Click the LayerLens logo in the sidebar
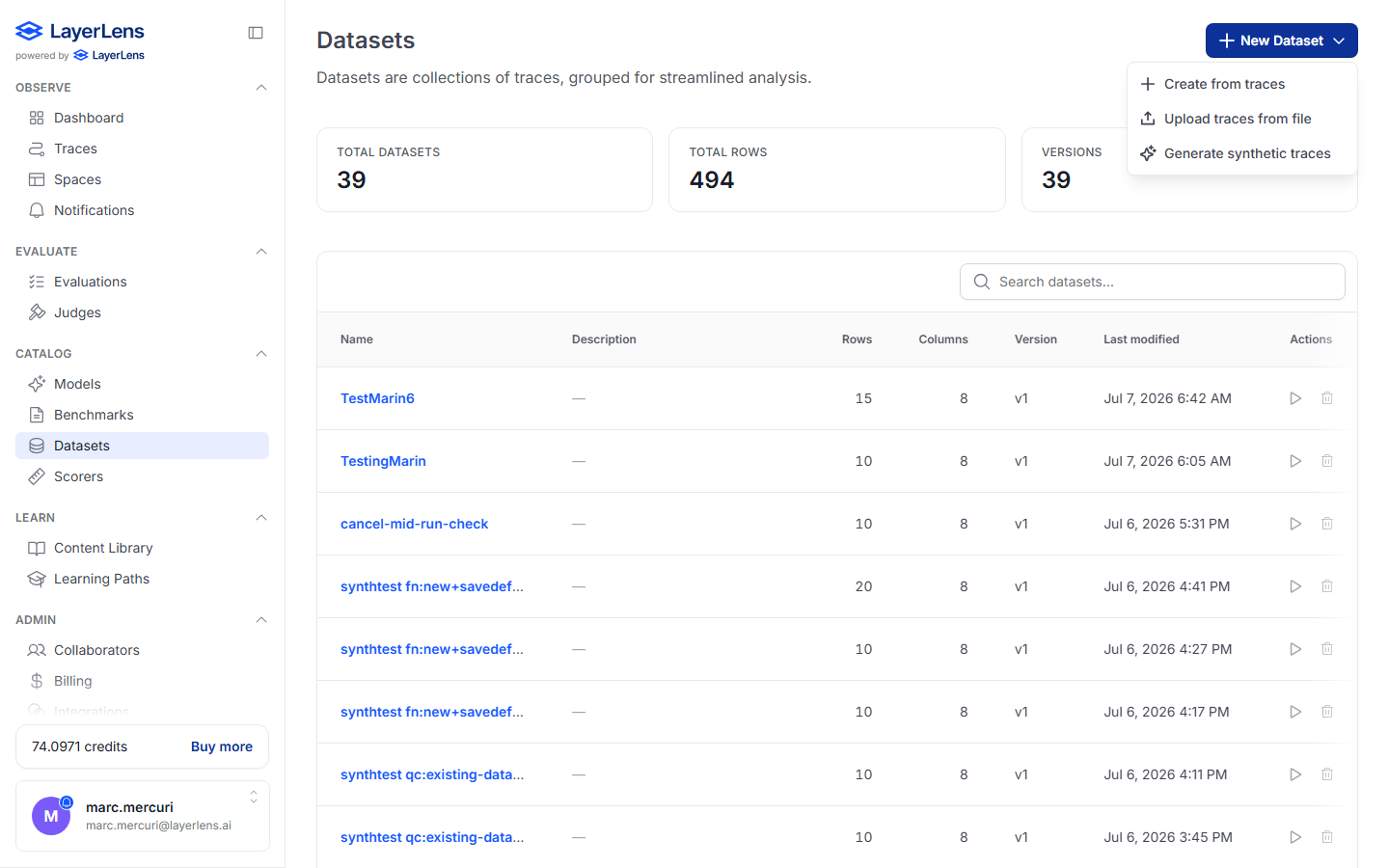 click(80, 32)
